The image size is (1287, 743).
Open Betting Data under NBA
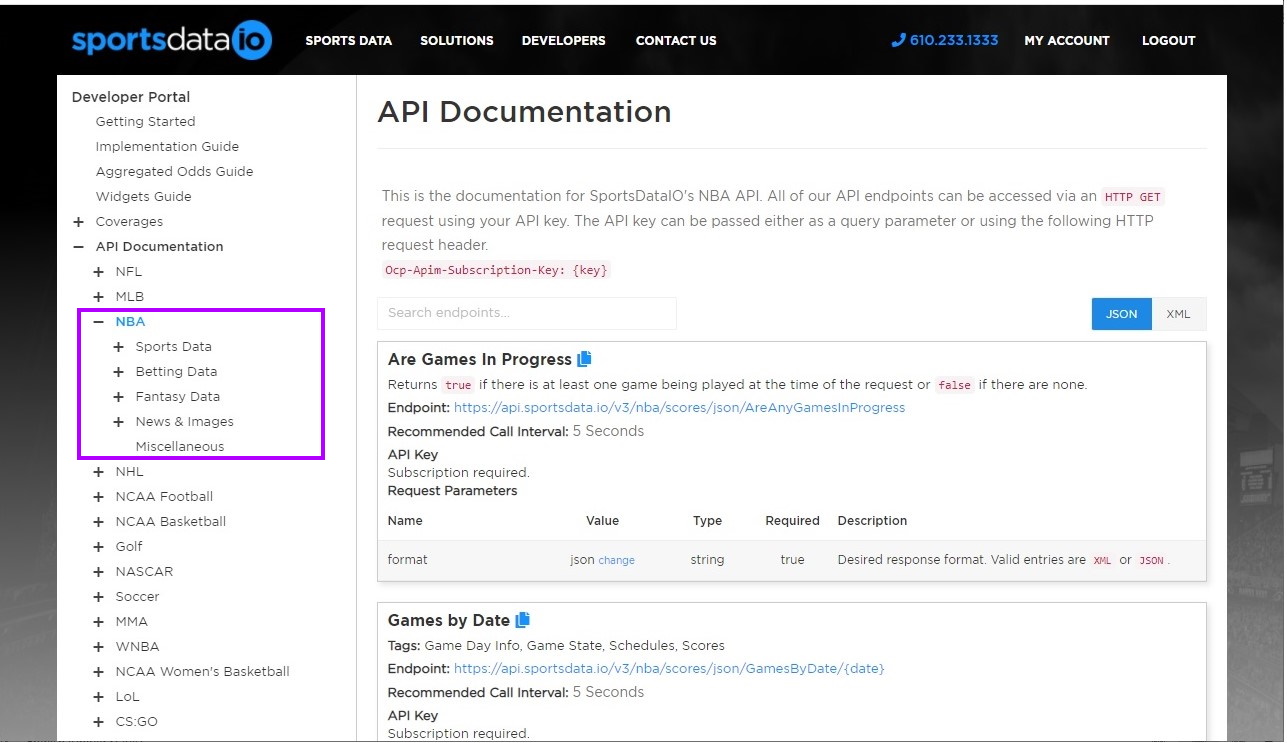click(176, 372)
